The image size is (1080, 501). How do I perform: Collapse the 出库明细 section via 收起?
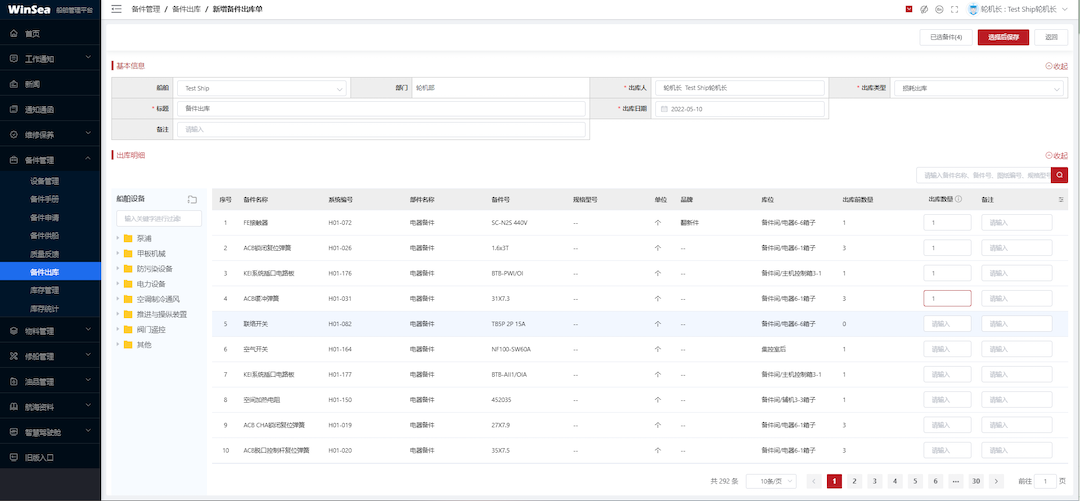coord(1056,156)
